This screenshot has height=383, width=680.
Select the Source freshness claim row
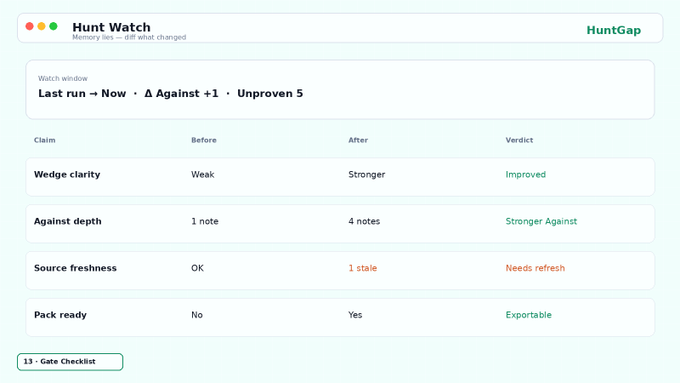point(340,271)
